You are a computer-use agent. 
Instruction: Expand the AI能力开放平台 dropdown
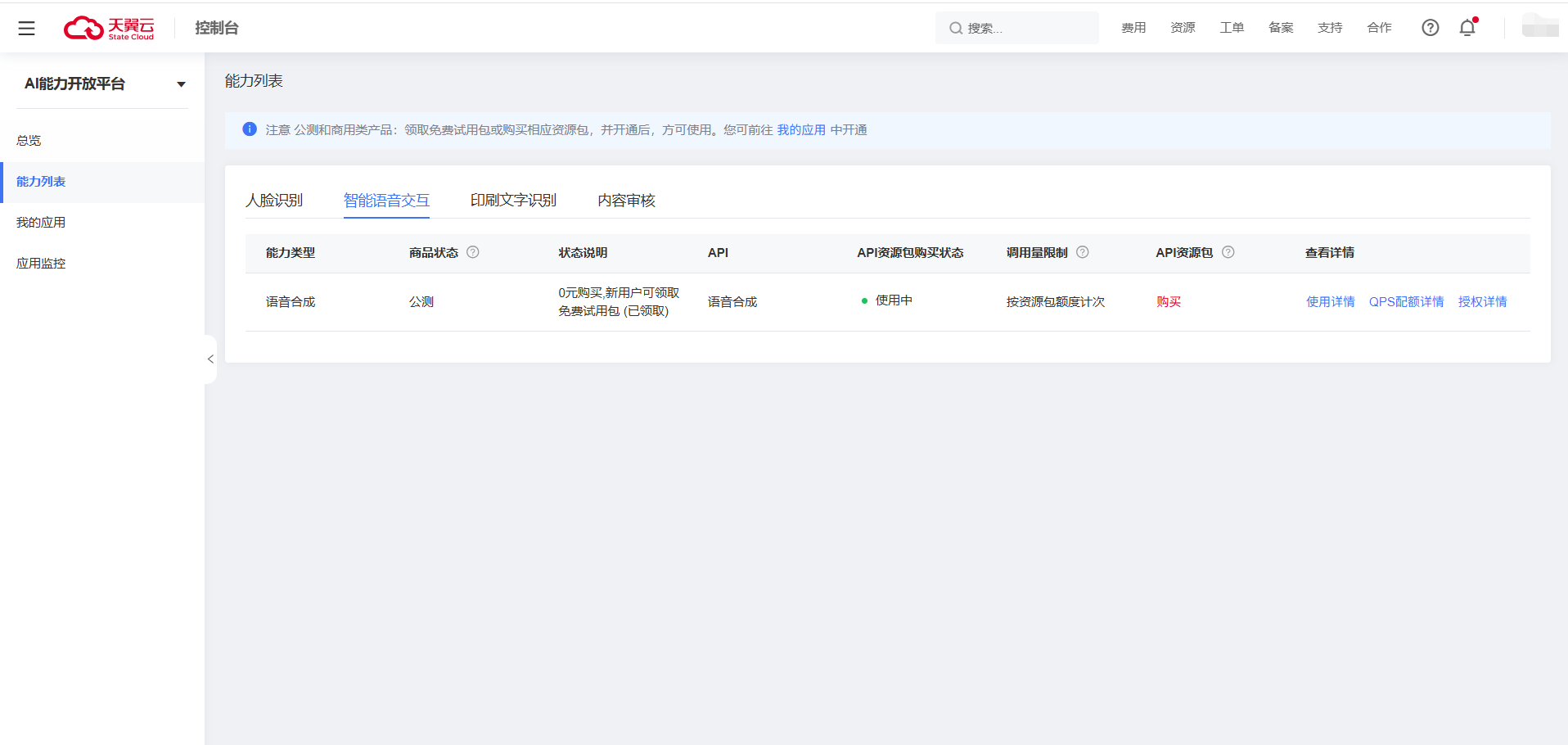[181, 84]
